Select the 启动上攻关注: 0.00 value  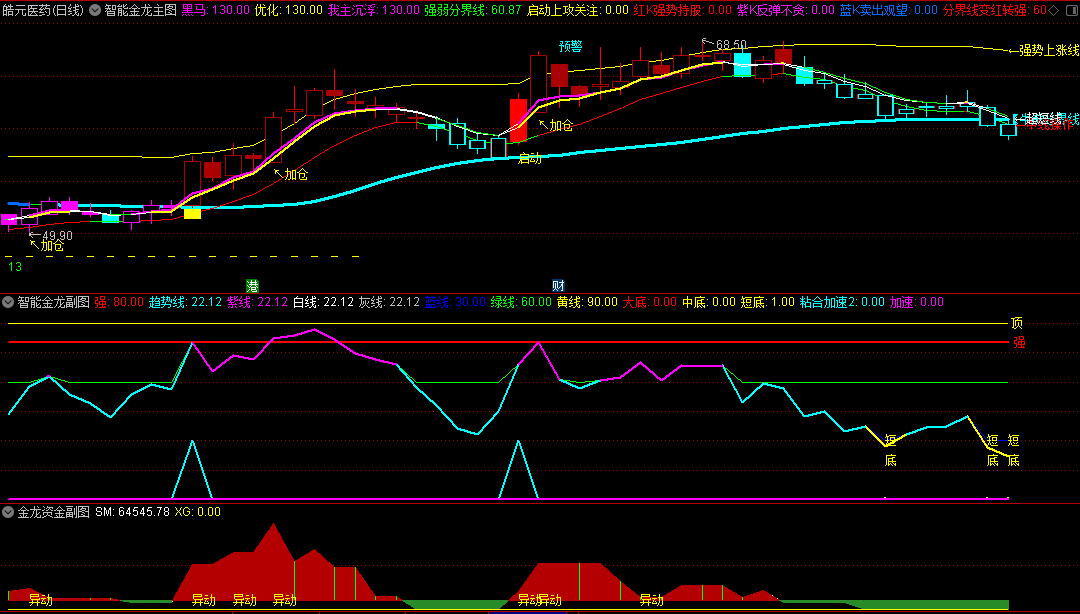577,10
